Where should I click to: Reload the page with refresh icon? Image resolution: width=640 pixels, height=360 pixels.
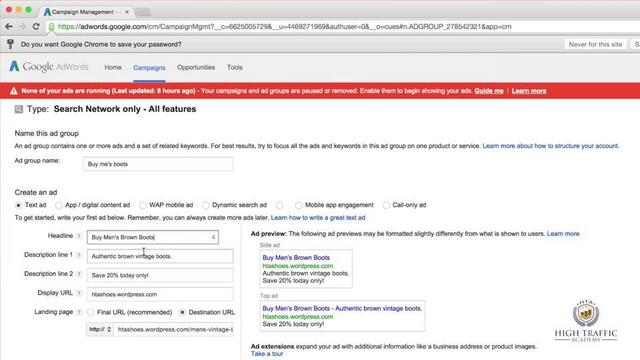(x=36, y=27)
